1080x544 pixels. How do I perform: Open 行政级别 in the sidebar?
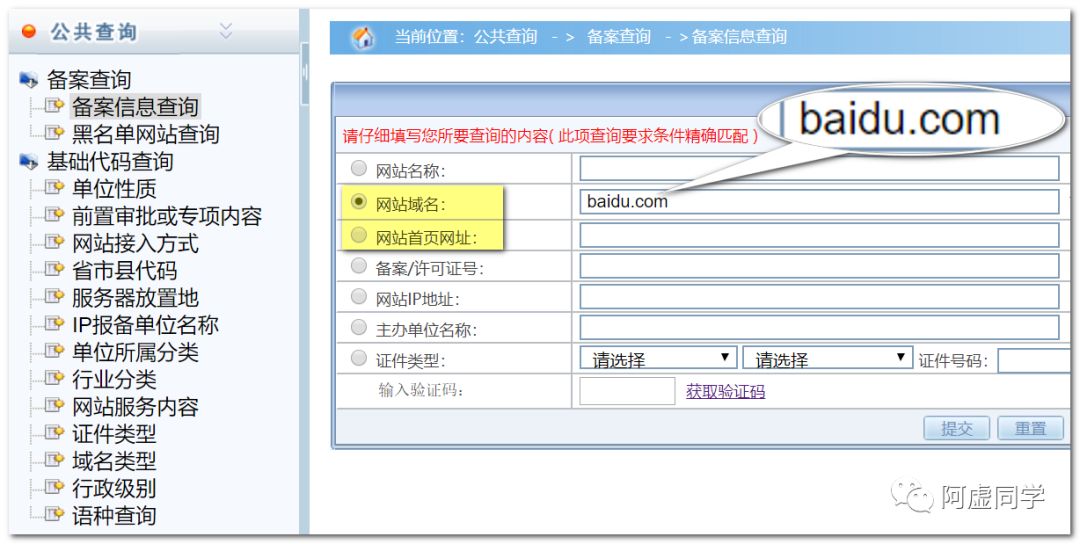point(114,488)
